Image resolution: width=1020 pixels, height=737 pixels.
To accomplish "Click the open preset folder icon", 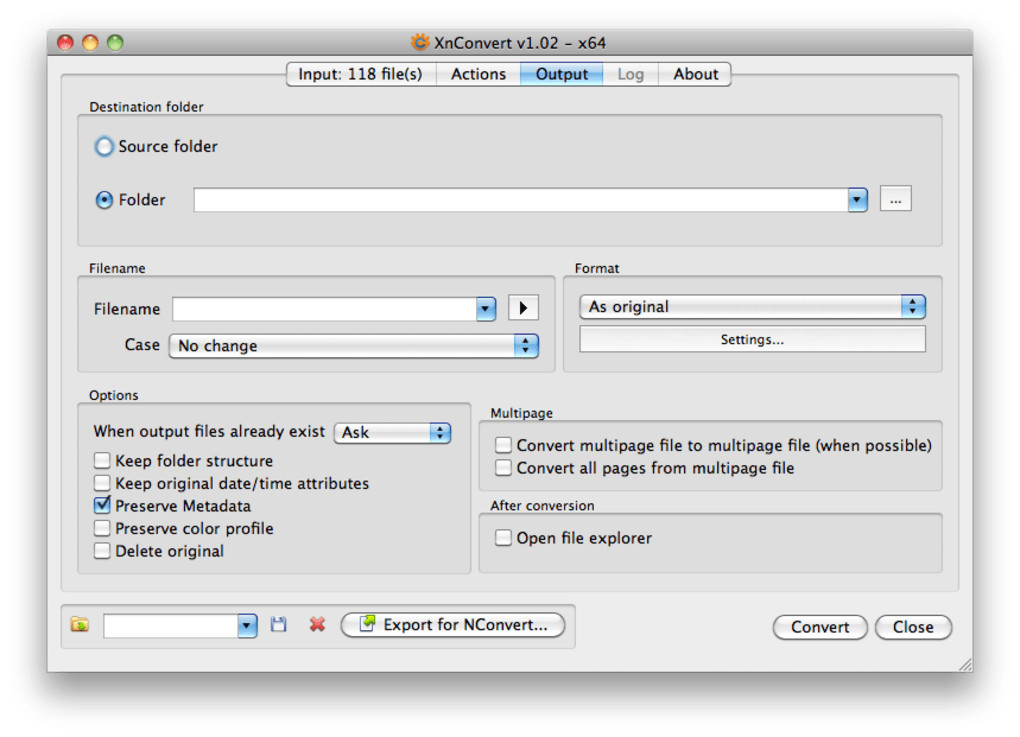I will [79, 624].
